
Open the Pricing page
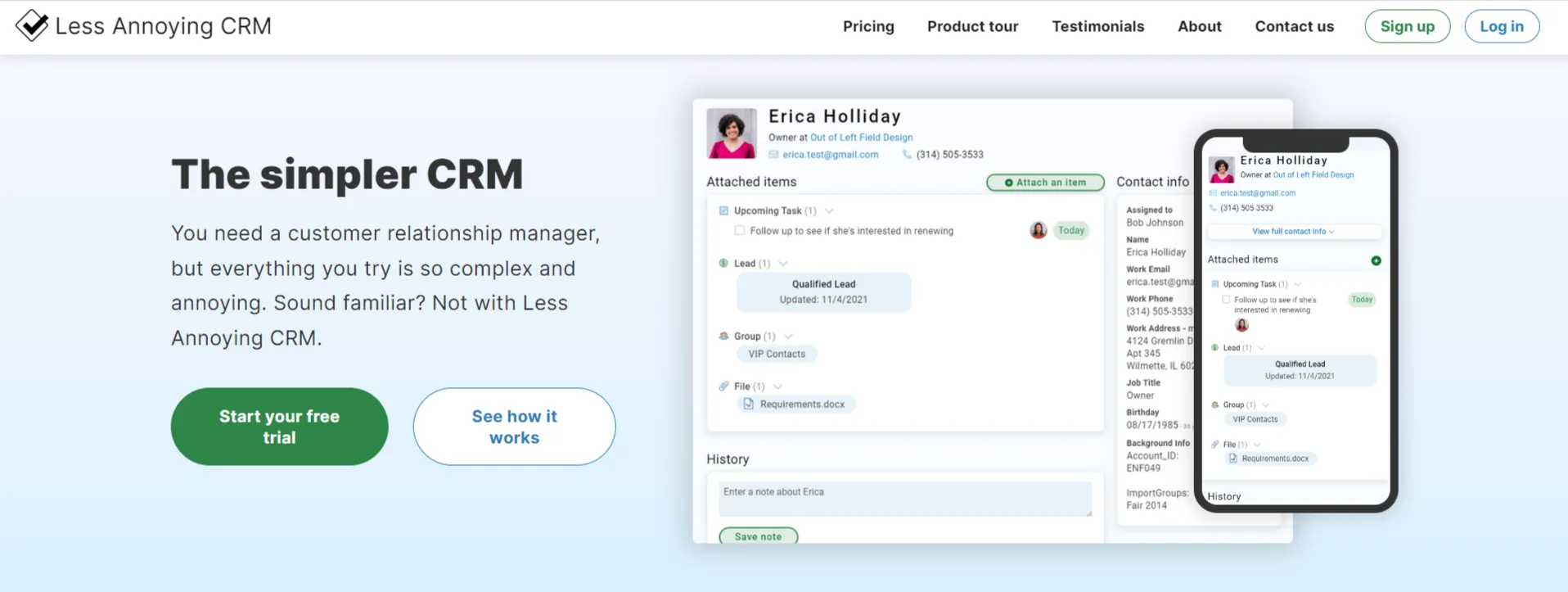(868, 26)
